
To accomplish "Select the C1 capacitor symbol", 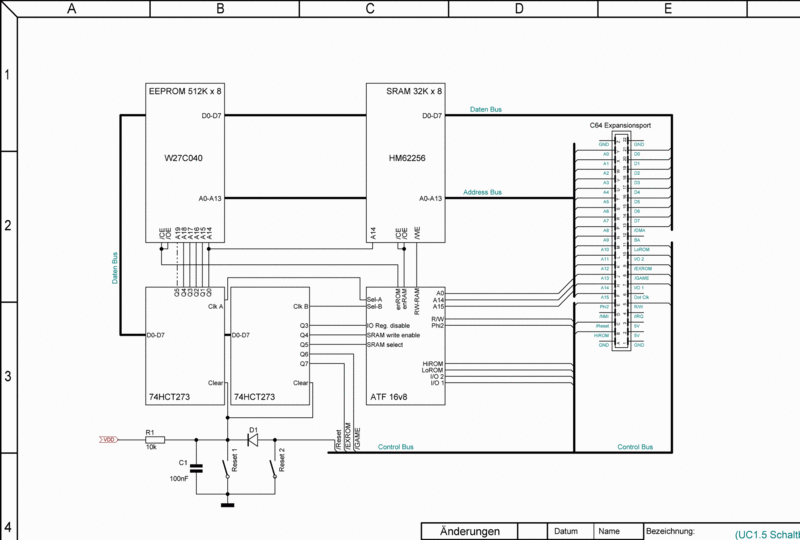I will (196, 468).
